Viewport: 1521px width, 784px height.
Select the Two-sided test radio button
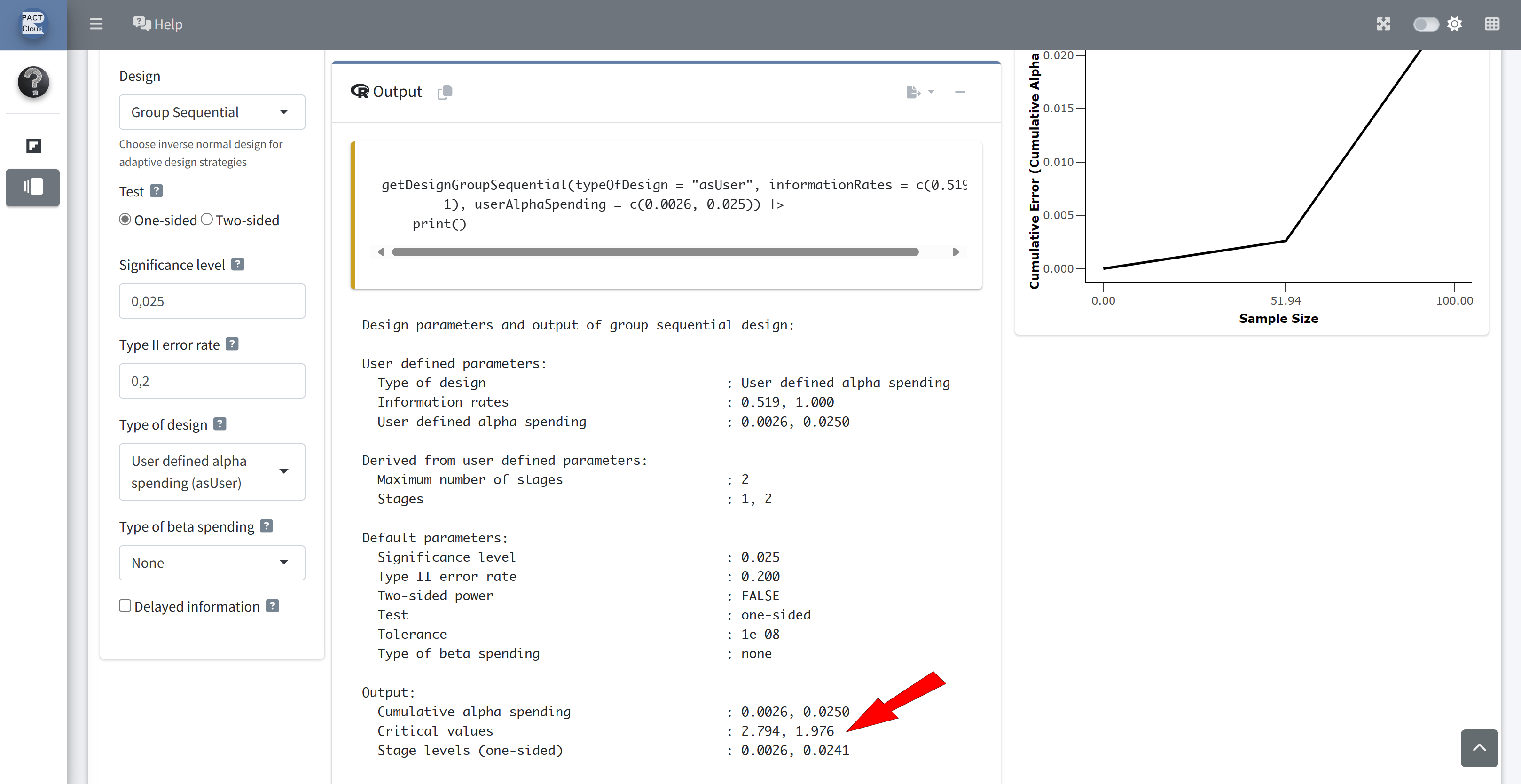pos(207,220)
